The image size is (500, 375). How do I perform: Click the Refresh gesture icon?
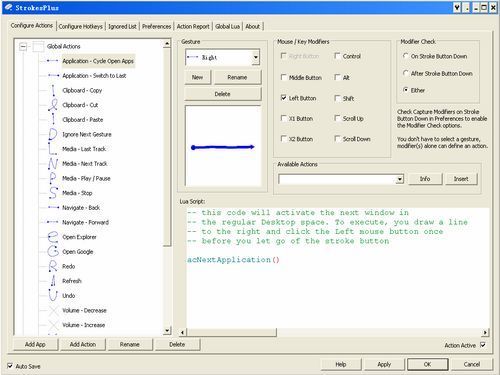pyautogui.click(x=53, y=281)
